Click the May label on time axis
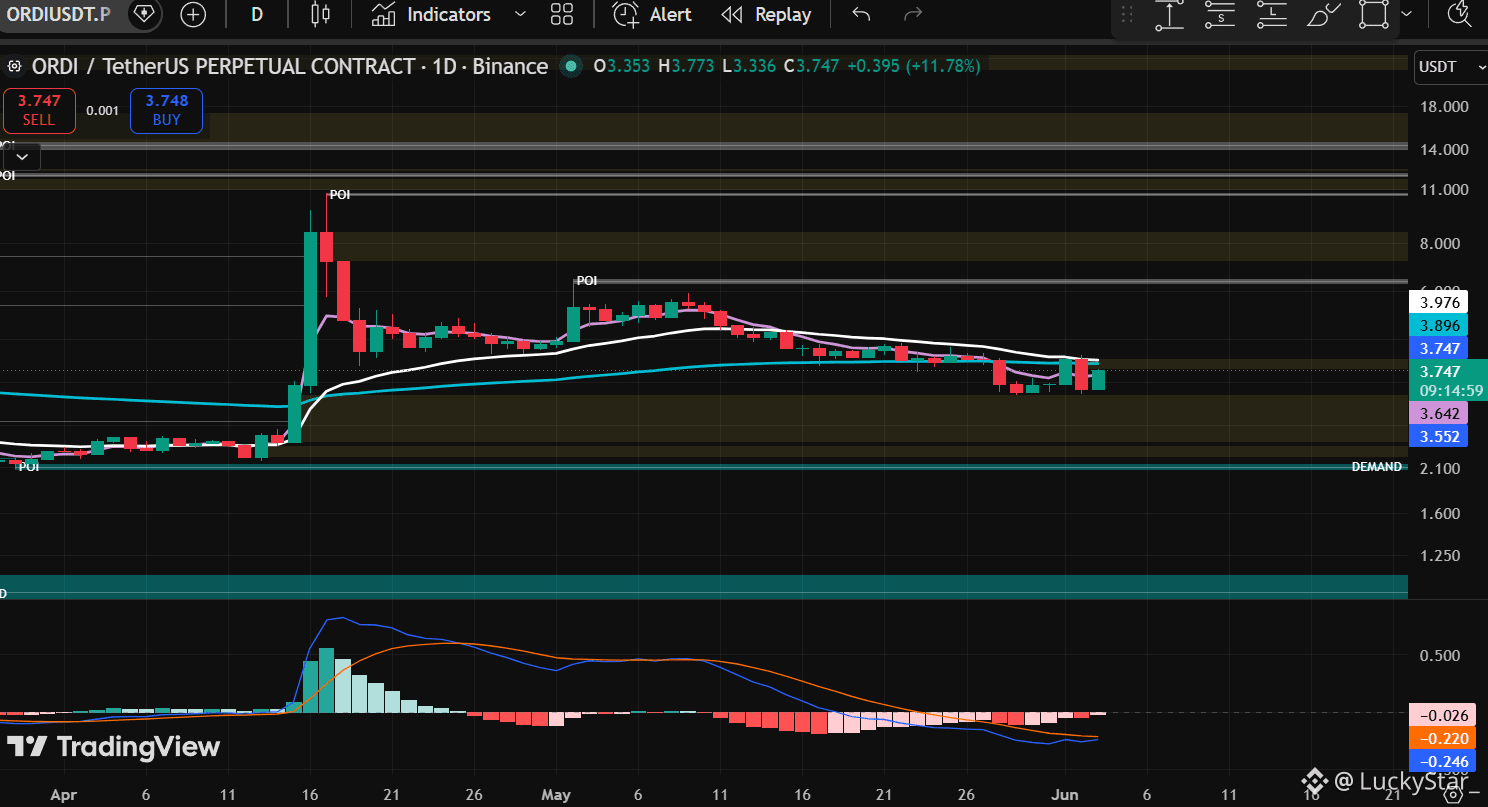The image size is (1488, 807). coord(555,794)
